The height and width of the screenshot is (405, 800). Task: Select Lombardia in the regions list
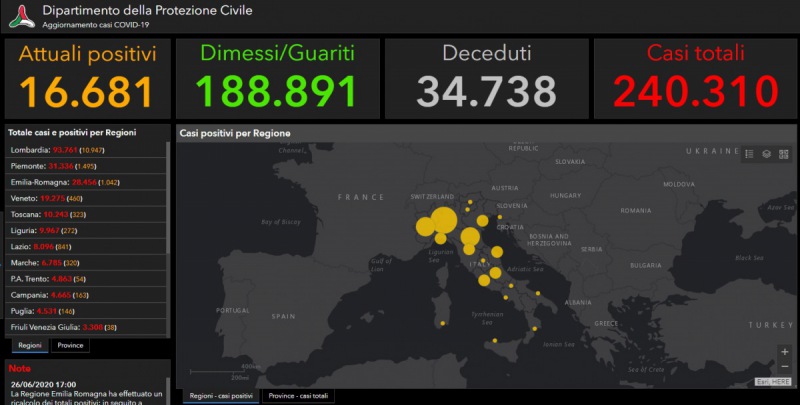pos(85,149)
